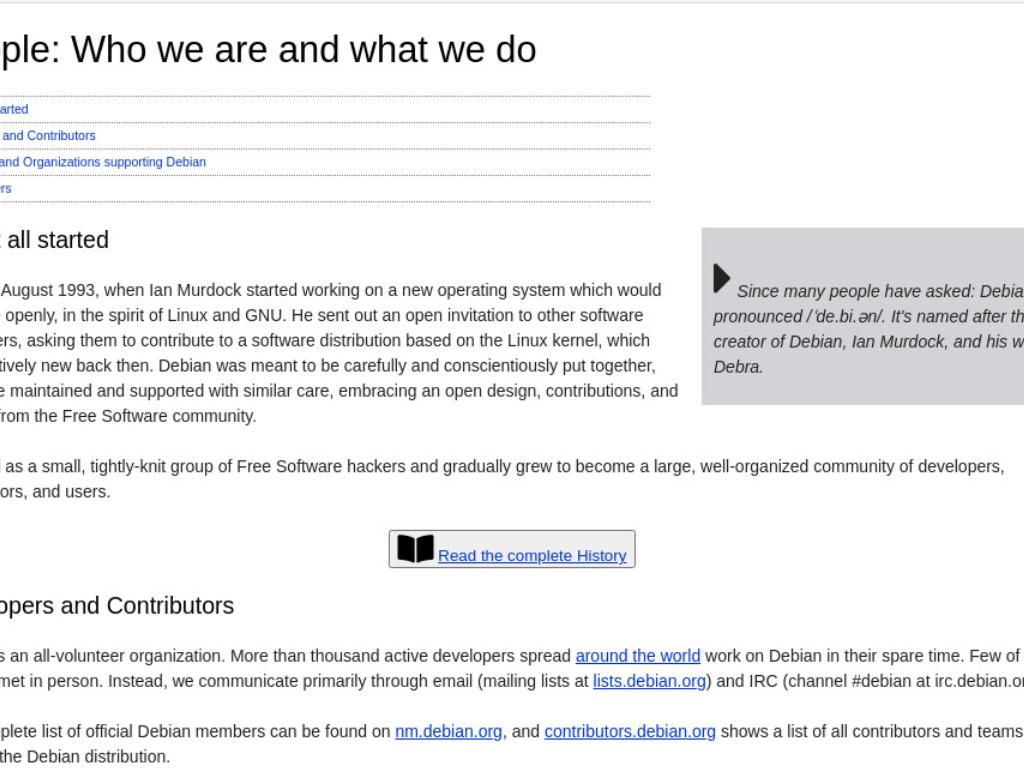The image size is (1024, 768).
Task: Click the open book icon
Action: [415, 549]
